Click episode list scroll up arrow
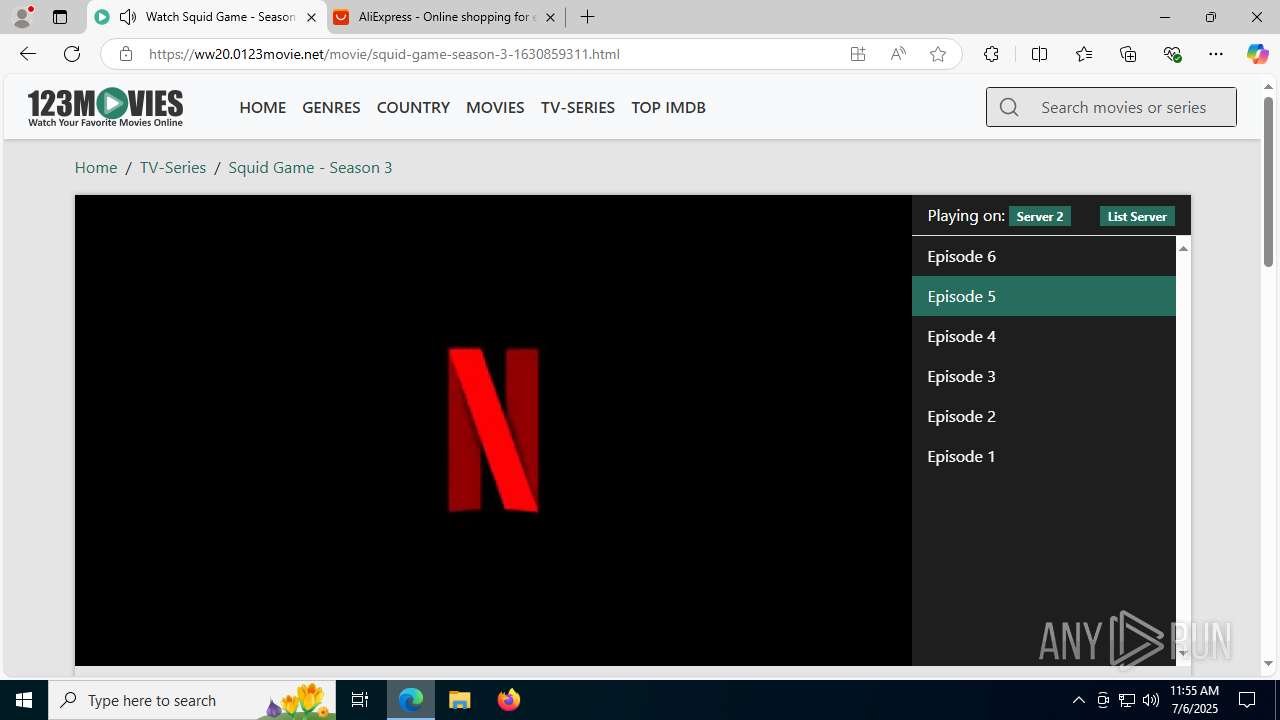 pos(1183,247)
